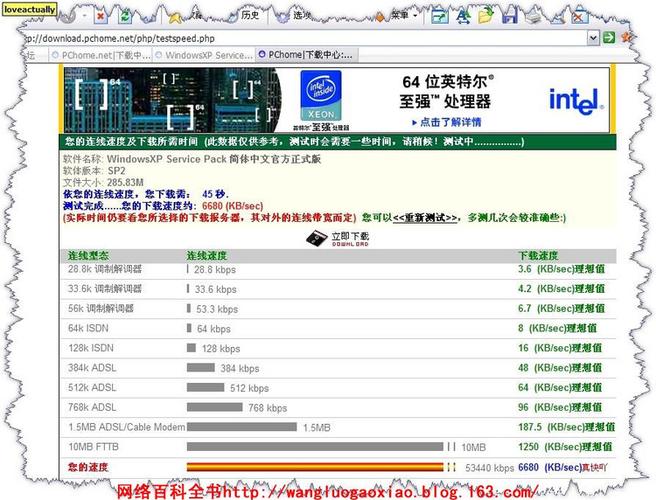The height and width of the screenshot is (500, 656).
Task: Click the blue intel logo on the banner's right
Action: tap(577, 101)
